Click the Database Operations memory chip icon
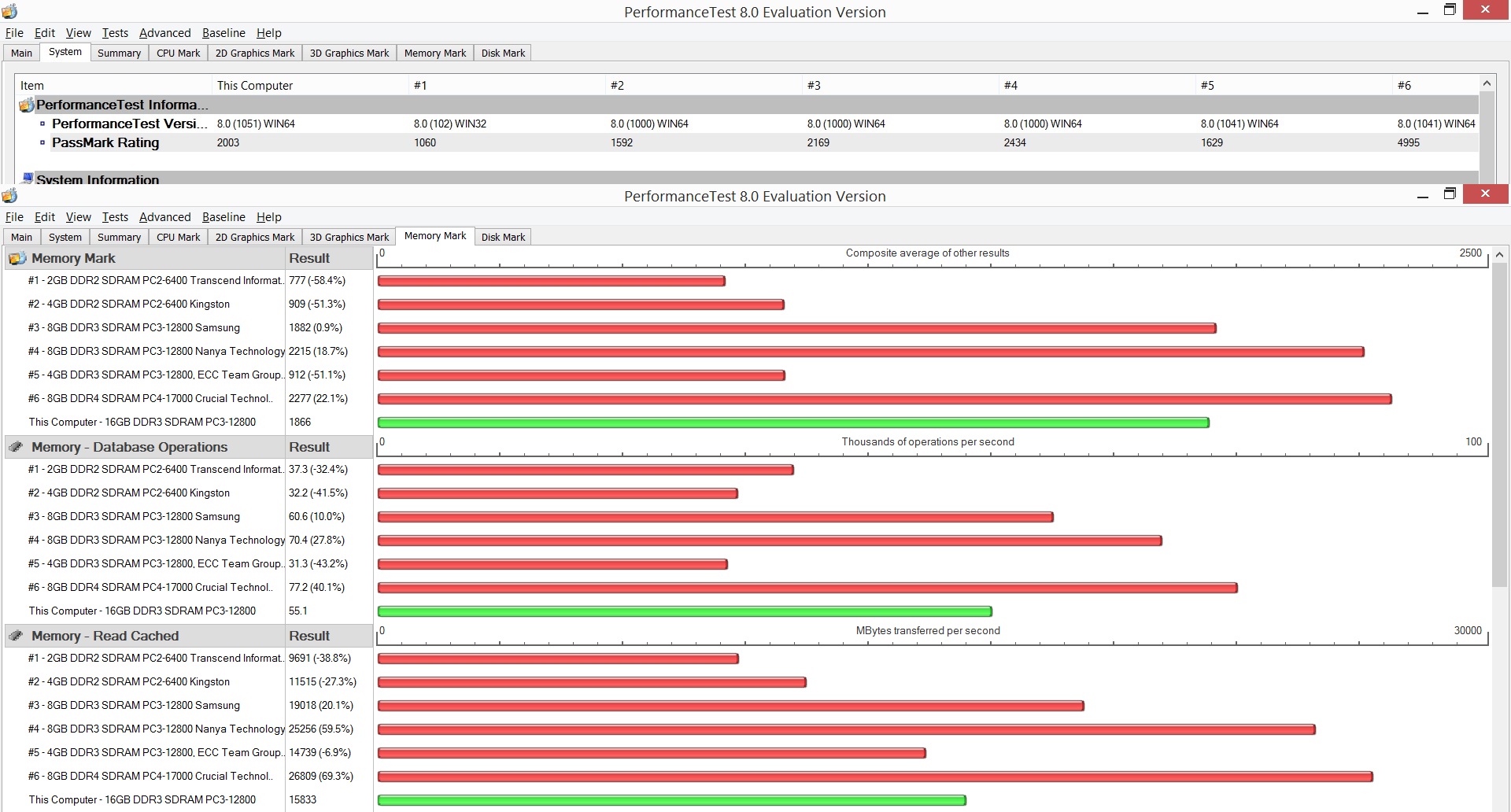Screen dimensions: 1511x812 (16, 447)
